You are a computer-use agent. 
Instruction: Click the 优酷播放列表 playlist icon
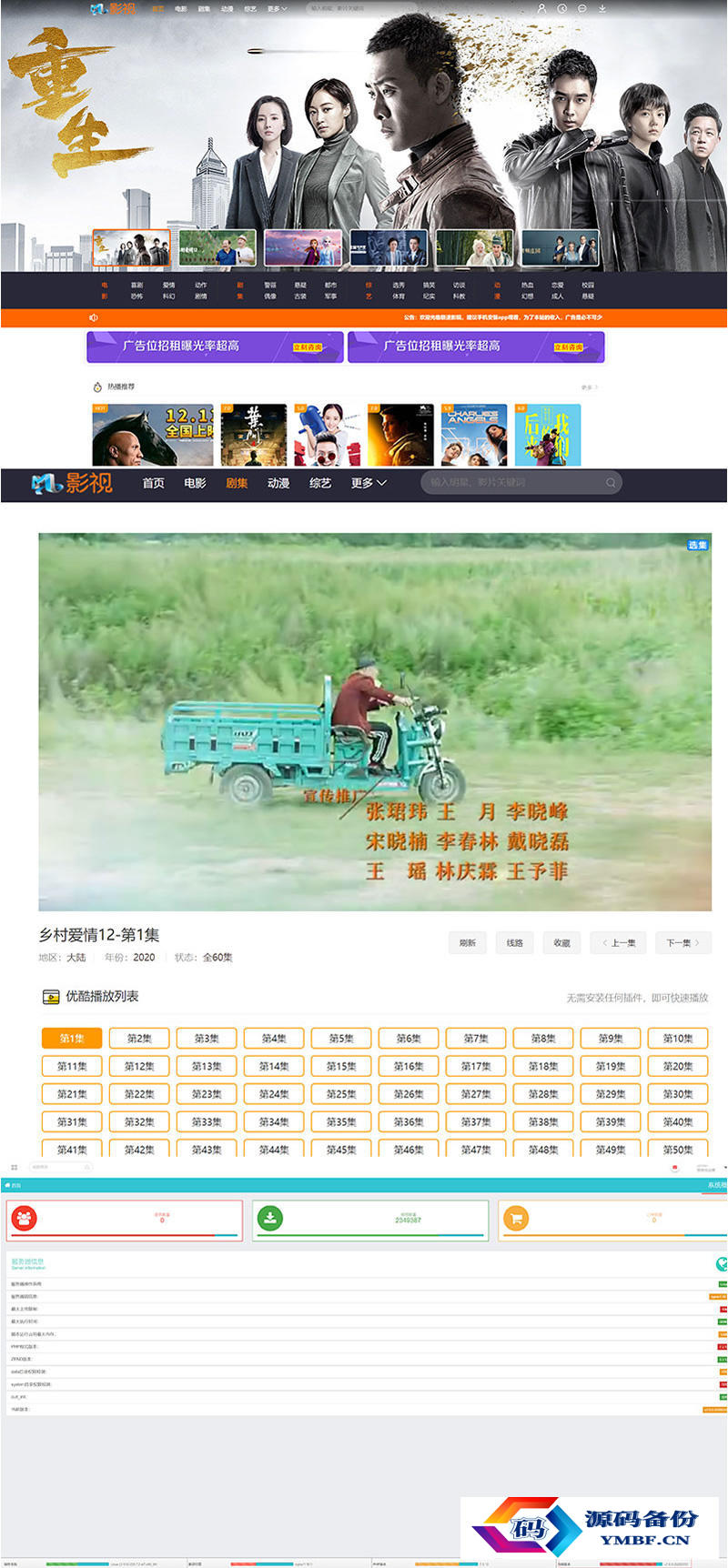tap(51, 997)
